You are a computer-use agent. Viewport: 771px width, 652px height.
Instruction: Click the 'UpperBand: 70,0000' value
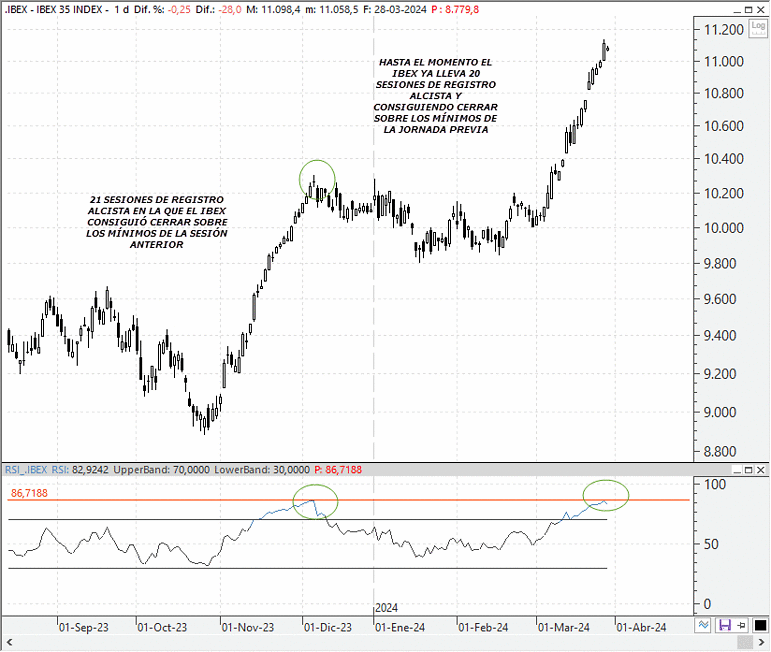coord(161,470)
